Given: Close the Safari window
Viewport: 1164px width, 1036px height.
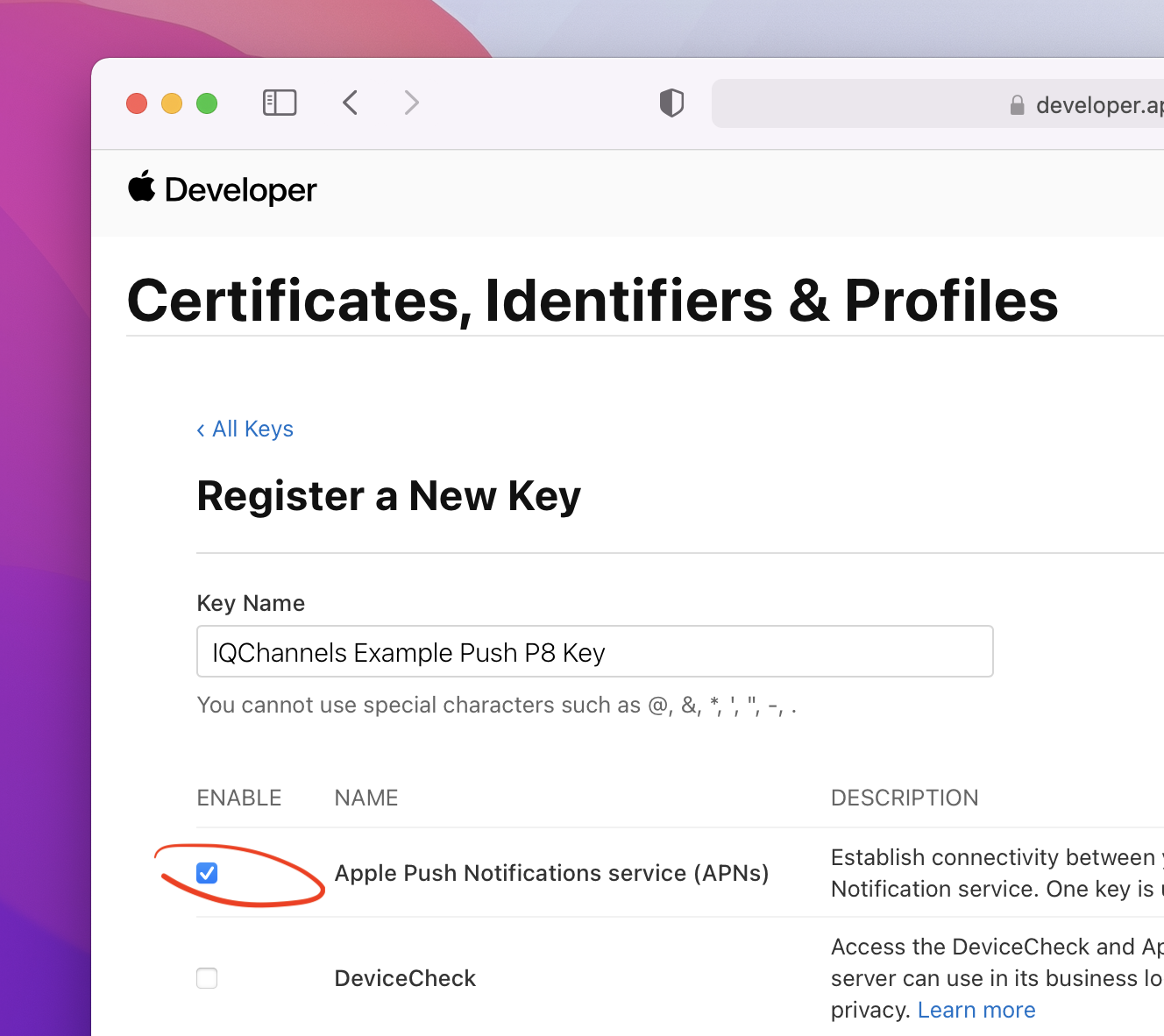Looking at the screenshot, I should [x=137, y=103].
